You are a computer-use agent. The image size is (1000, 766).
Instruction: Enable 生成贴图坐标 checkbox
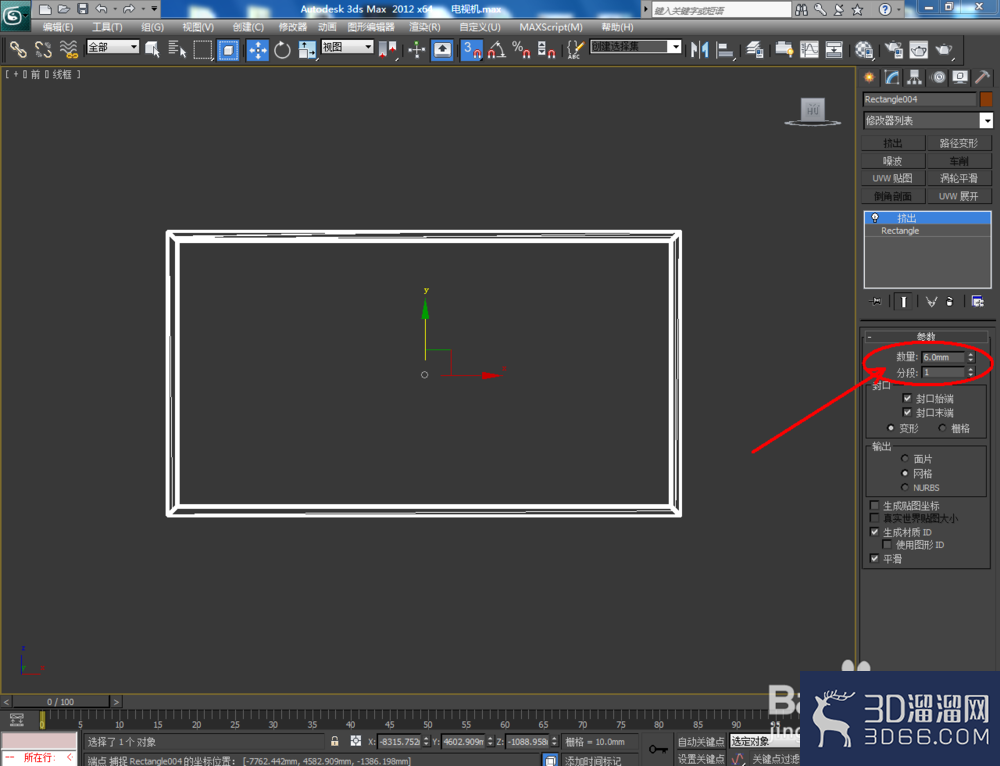coord(874,505)
